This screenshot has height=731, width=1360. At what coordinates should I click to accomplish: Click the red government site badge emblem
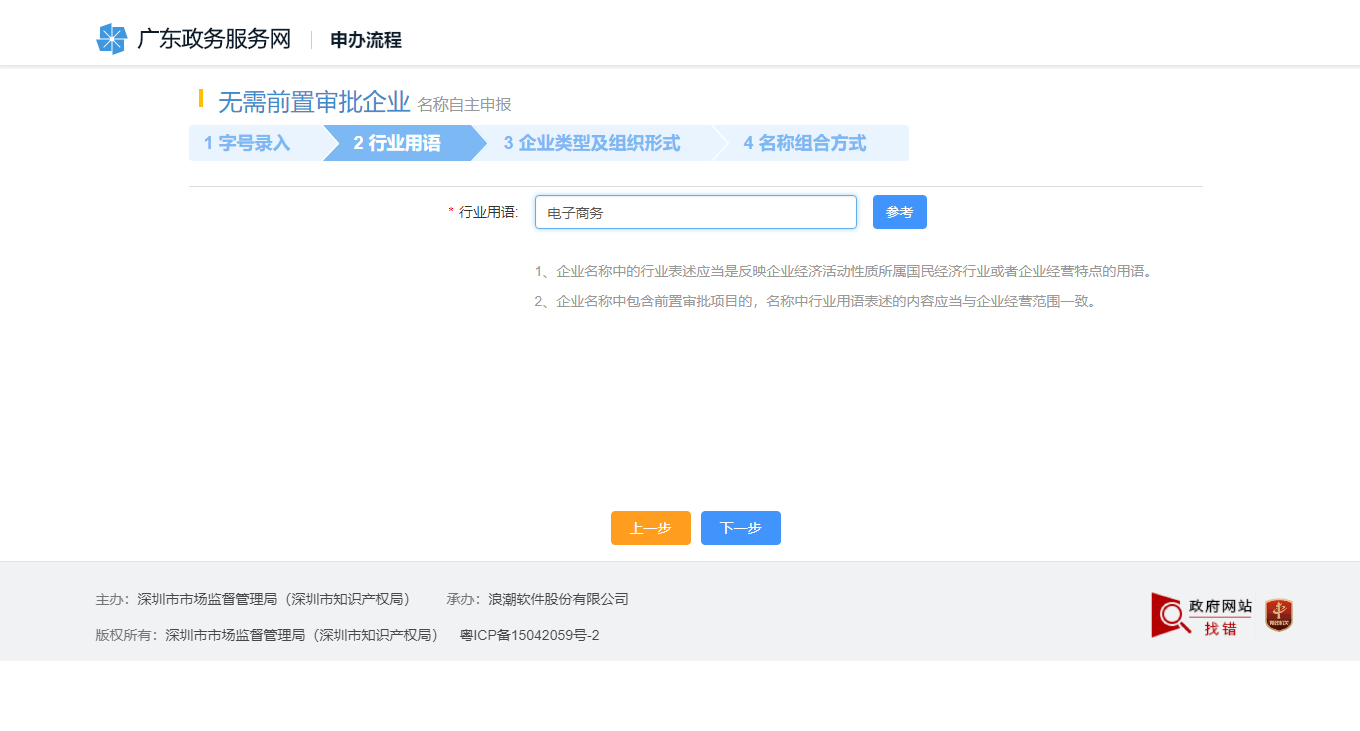pyautogui.click(x=1278, y=615)
